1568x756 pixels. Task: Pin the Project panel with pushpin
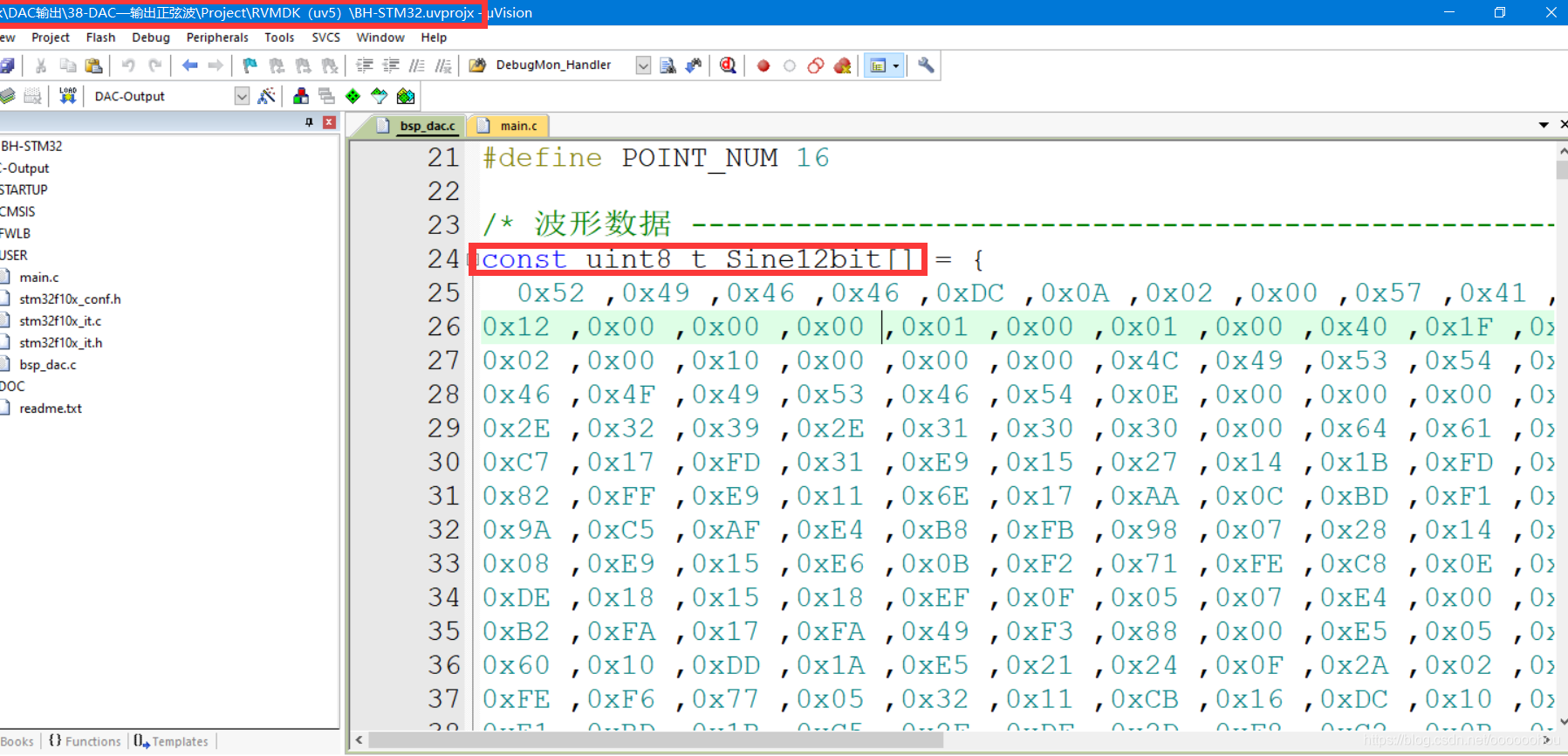tap(309, 122)
